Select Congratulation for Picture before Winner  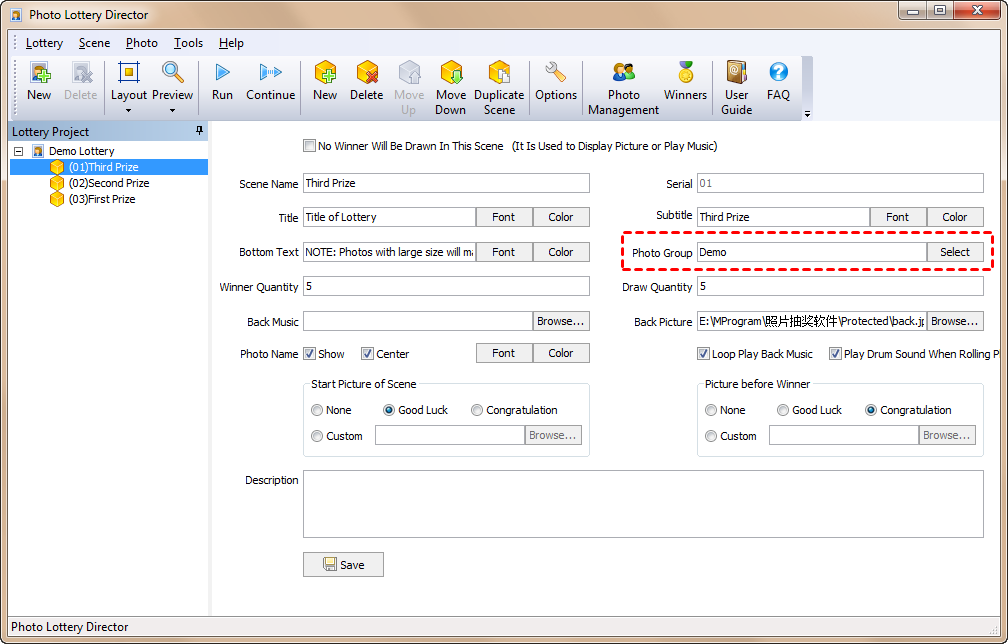point(871,410)
